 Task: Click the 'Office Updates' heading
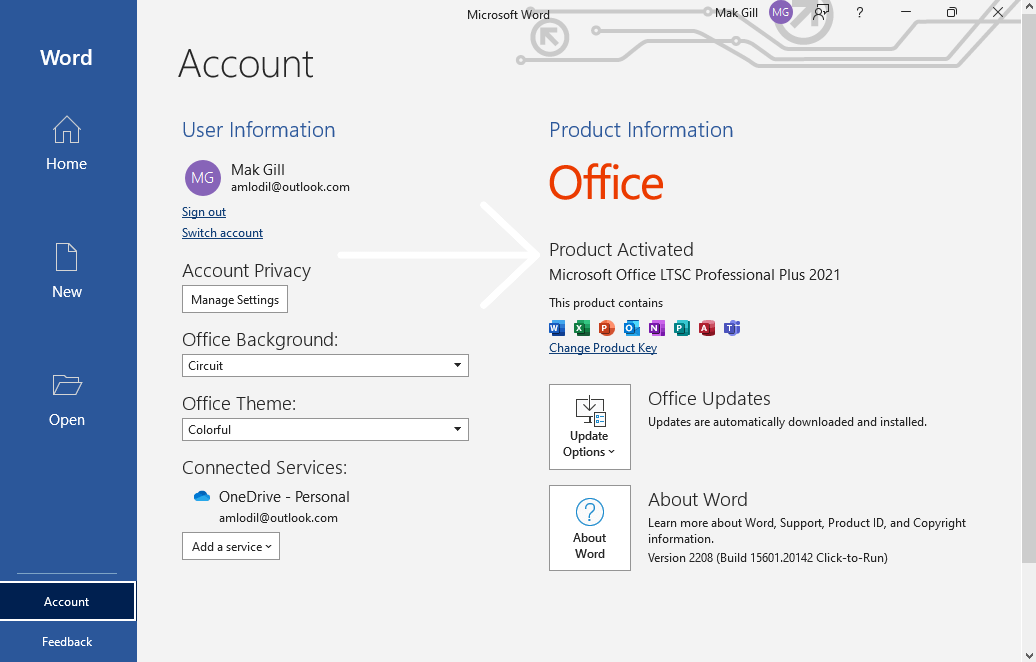(x=709, y=398)
